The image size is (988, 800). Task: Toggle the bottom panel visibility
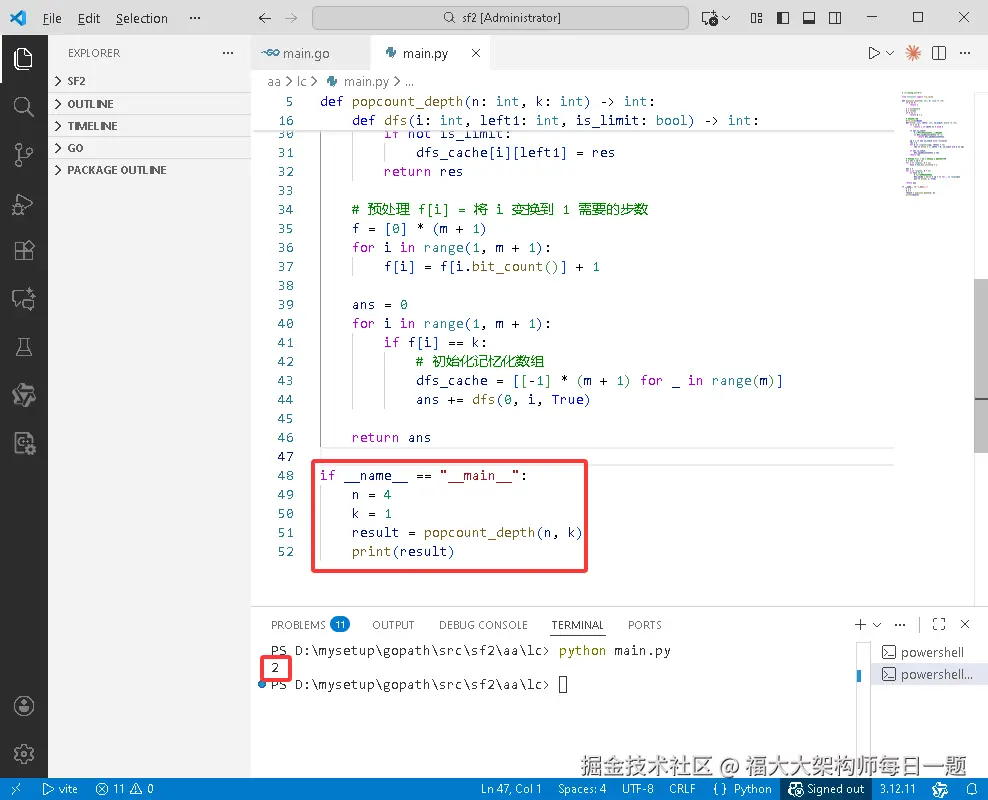click(808, 18)
